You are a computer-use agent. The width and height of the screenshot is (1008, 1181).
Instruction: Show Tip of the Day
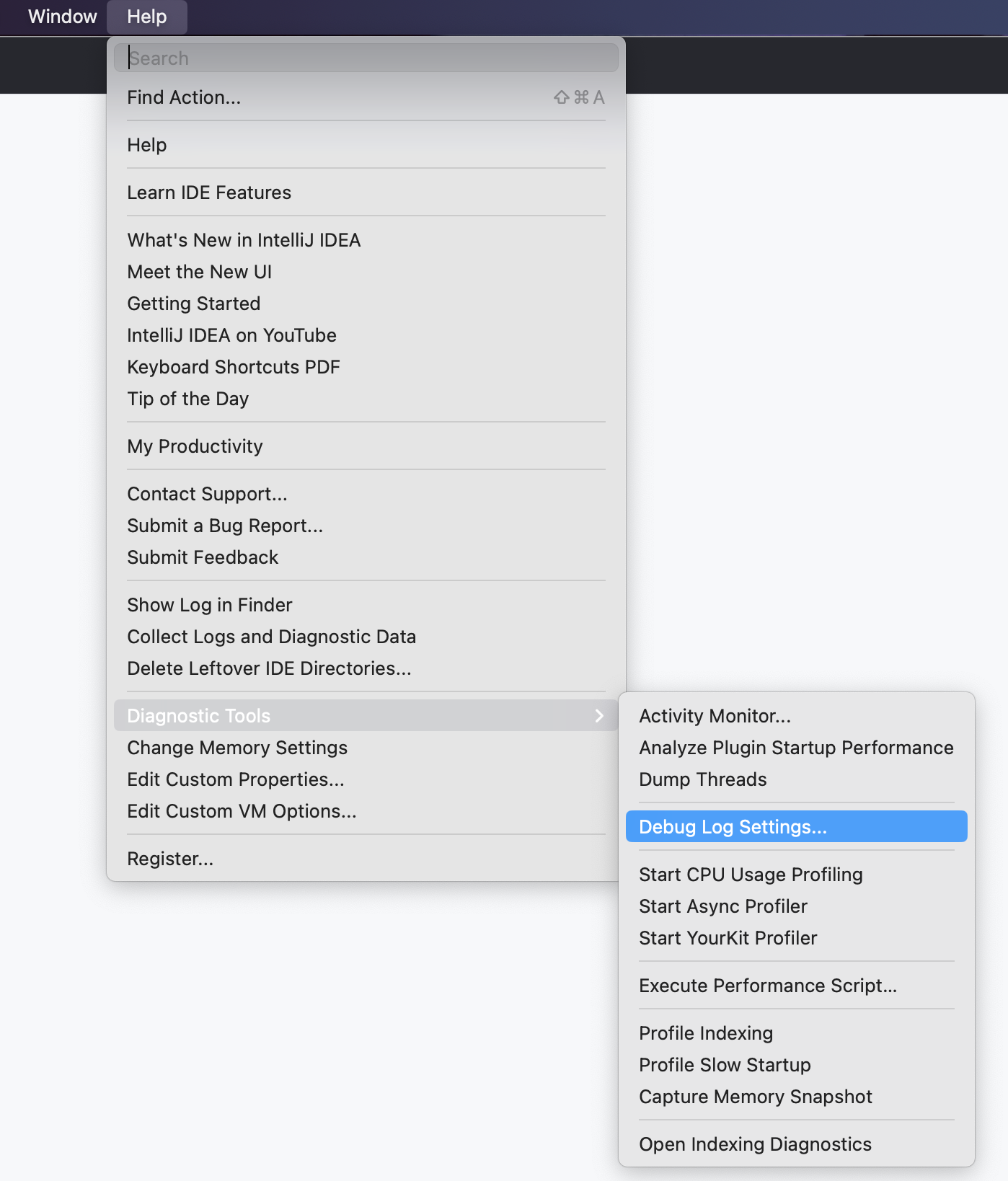[187, 398]
